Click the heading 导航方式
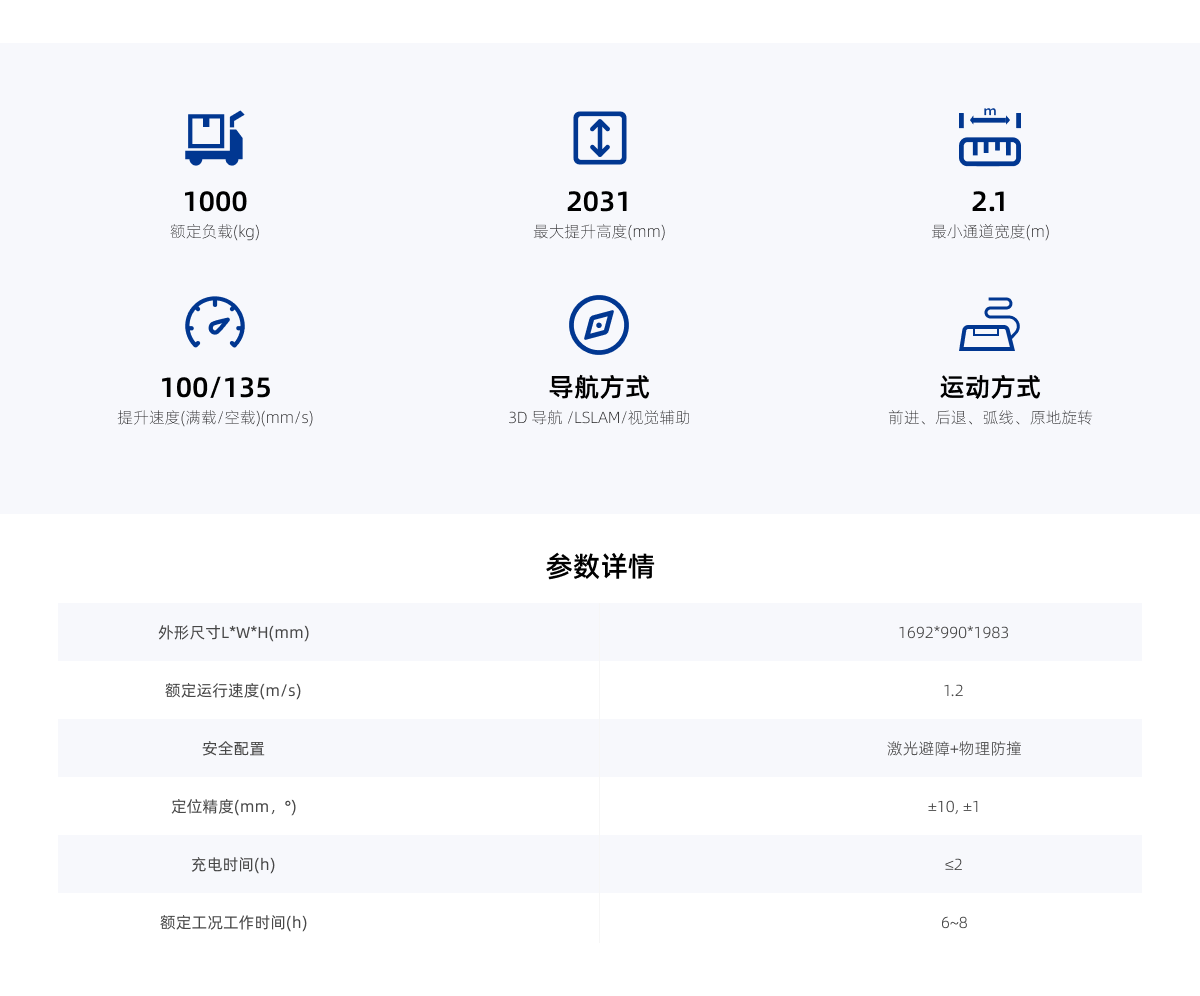The height and width of the screenshot is (996, 1200). coord(599,388)
